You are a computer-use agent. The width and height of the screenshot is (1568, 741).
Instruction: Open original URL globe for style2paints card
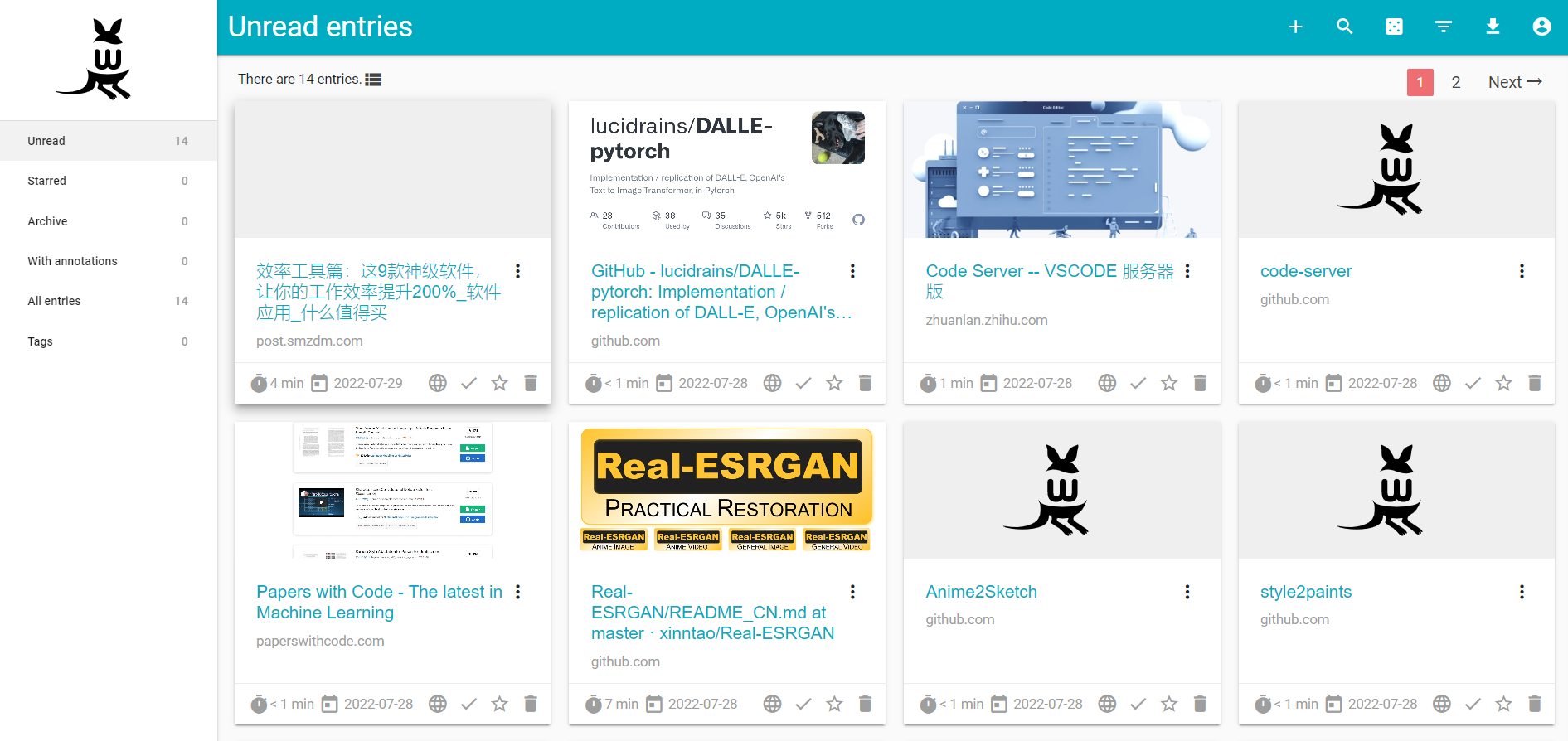click(x=1442, y=704)
